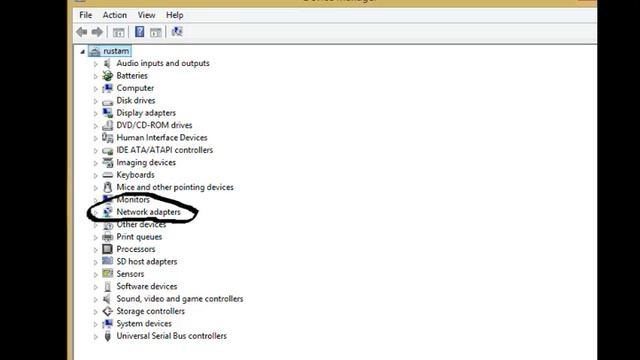Viewport: 640px width, 360px height.
Task: Click the Back arrow toolbar button
Action: pos(82,32)
